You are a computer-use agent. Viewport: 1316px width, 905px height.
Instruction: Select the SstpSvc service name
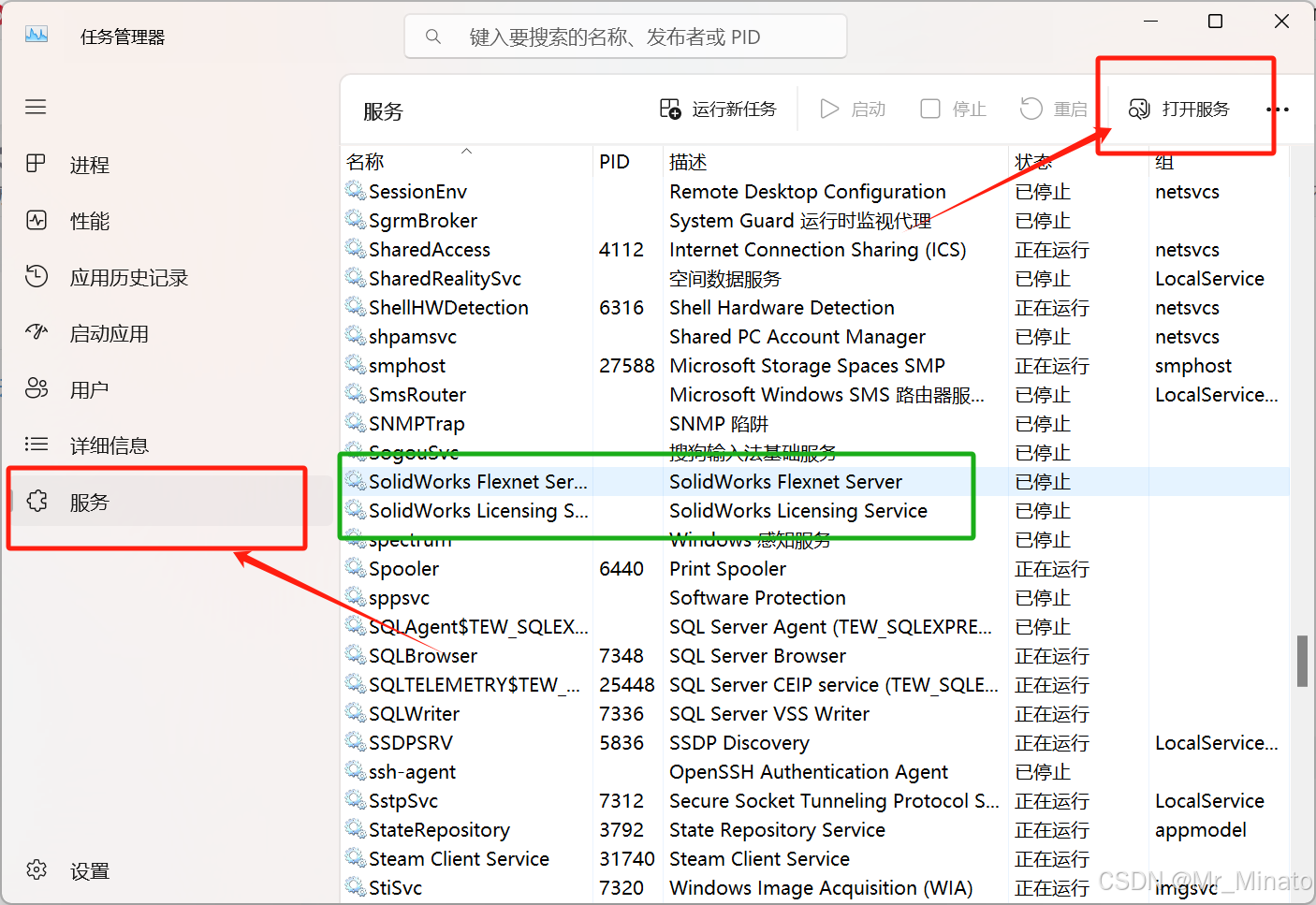tap(403, 800)
